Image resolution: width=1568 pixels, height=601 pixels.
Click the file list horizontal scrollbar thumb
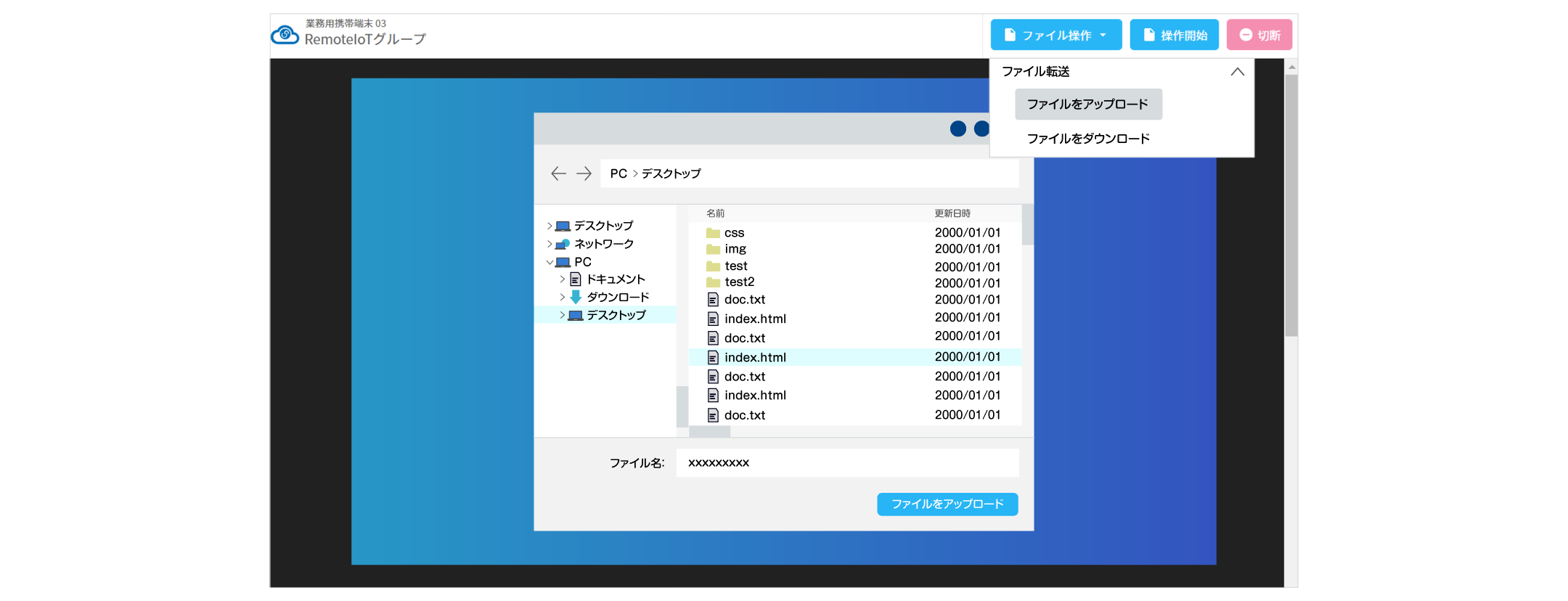point(709,432)
